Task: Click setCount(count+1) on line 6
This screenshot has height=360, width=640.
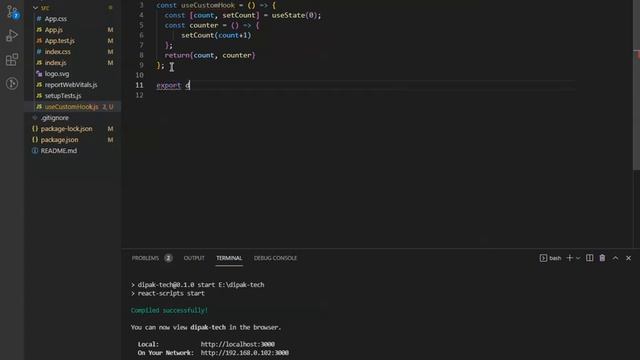Action: point(216,36)
